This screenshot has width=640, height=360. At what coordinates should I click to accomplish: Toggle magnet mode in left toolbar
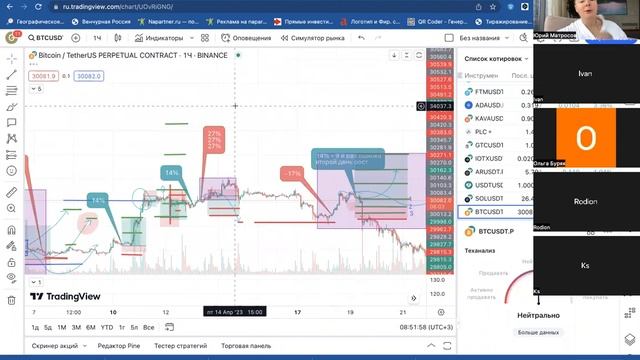pos(11,230)
